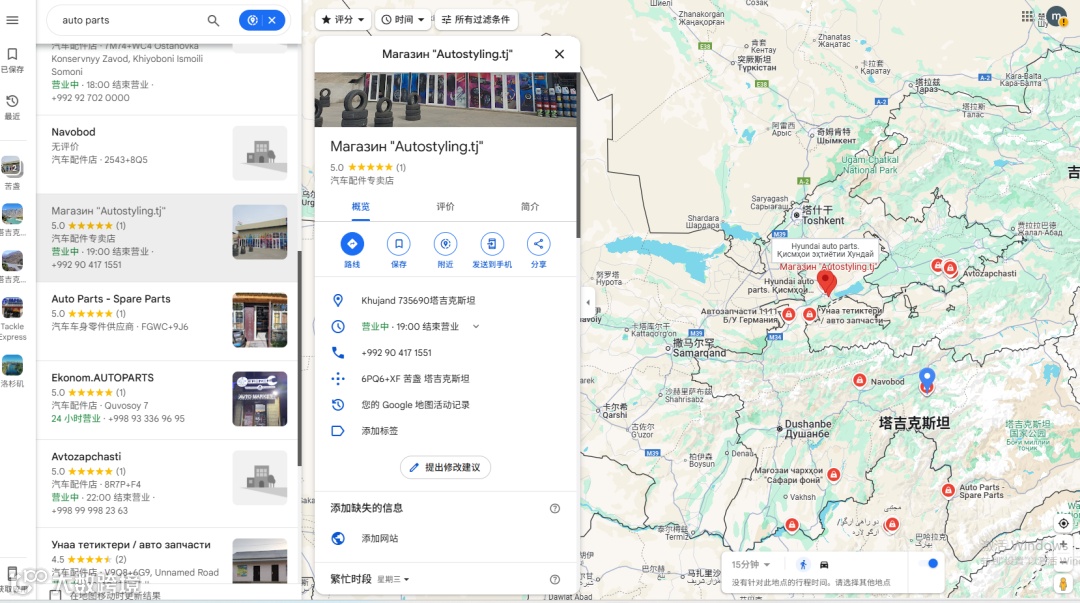
Task: Close the Магазин Autostyling.tj detail panel
Action: [x=559, y=54]
